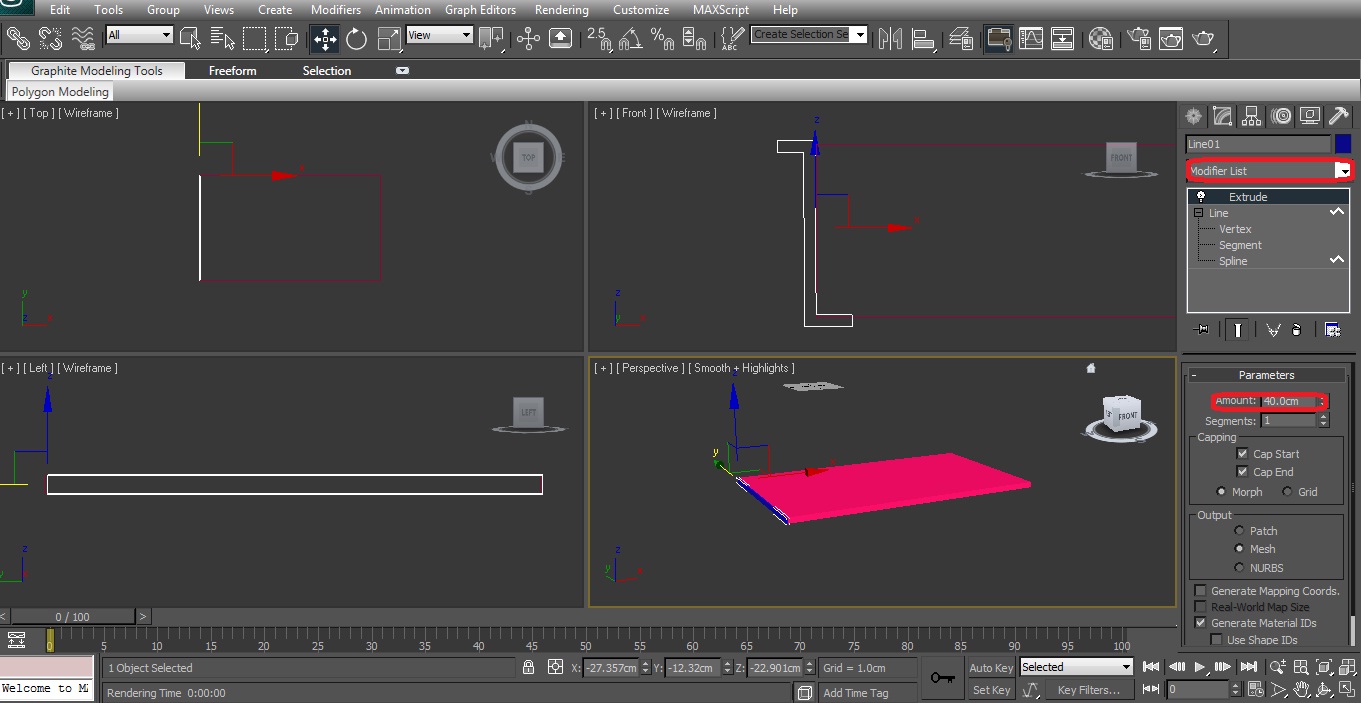
Task: Click the Set Key button
Action: (x=991, y=690)
